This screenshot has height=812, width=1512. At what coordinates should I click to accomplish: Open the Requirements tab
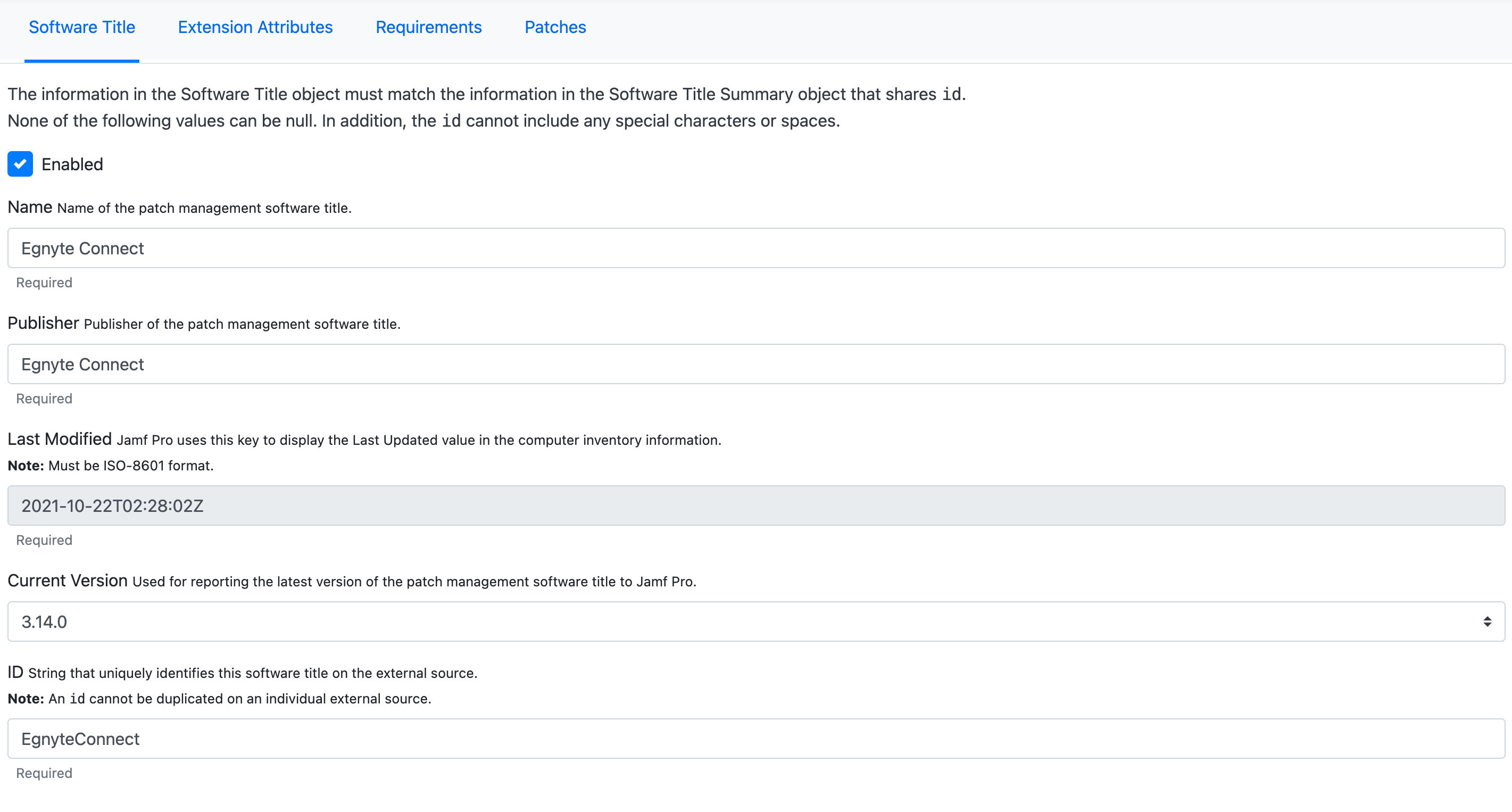428,27
